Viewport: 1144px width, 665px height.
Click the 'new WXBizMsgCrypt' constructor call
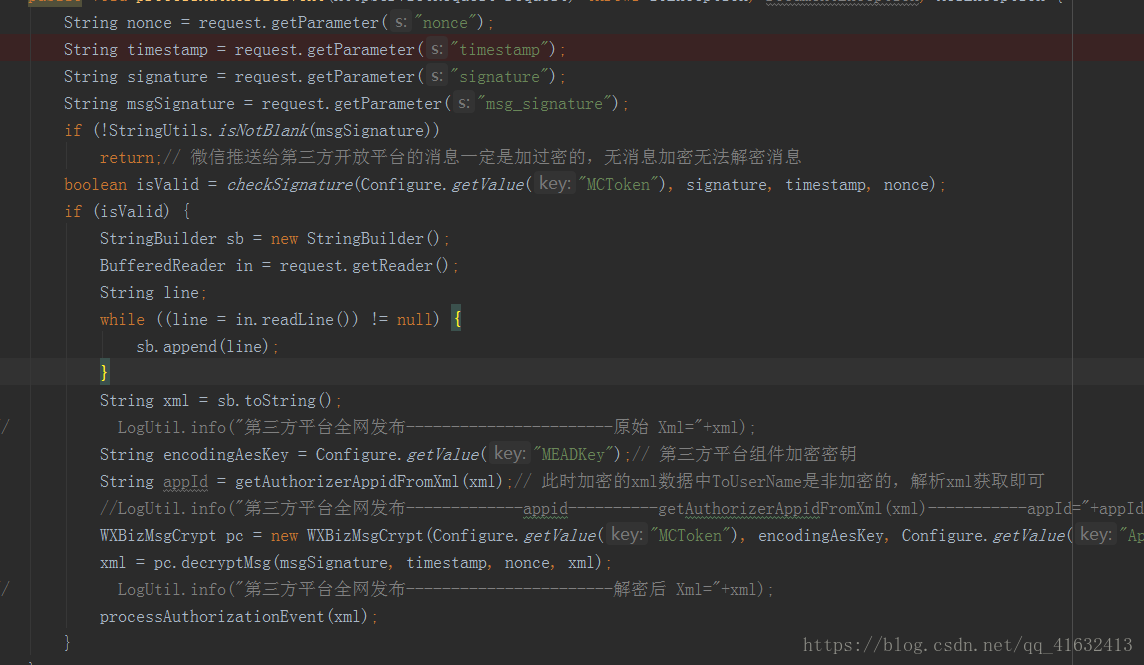coord(347,536)
